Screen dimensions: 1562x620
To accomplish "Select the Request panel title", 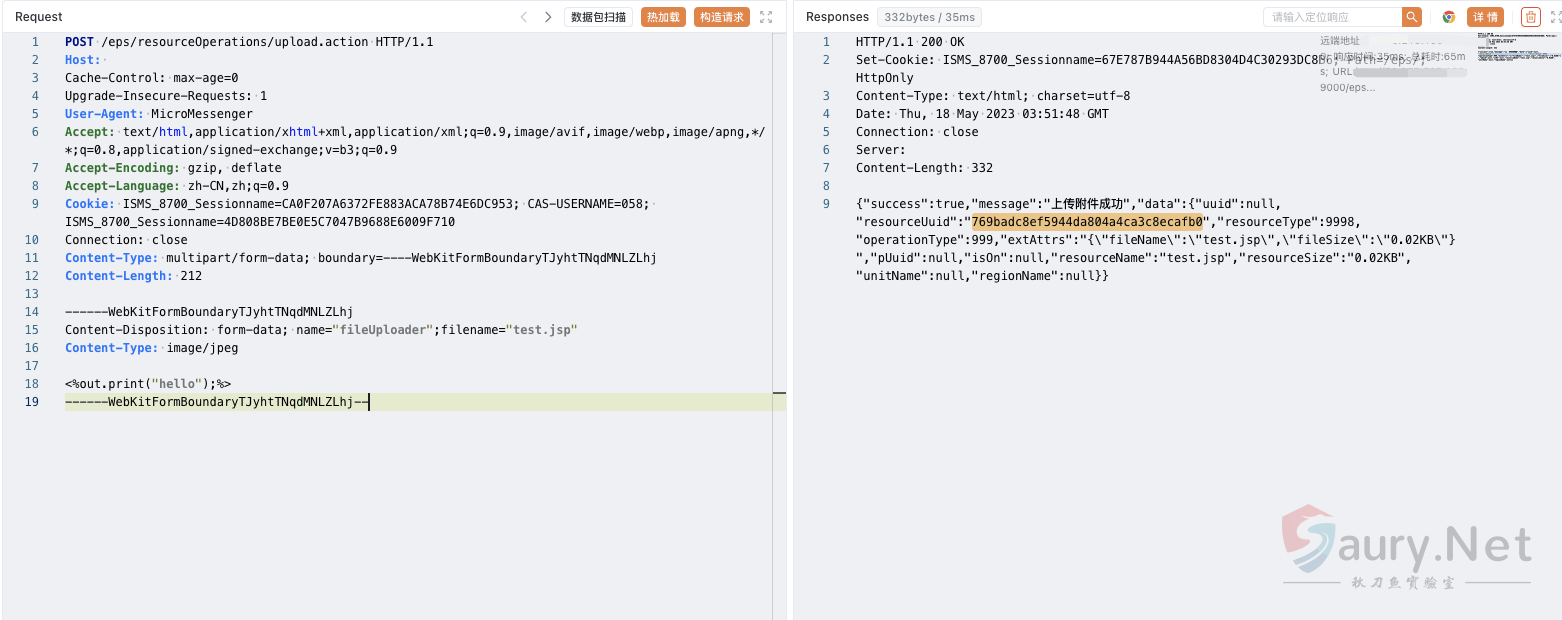I will coord(39,17).
